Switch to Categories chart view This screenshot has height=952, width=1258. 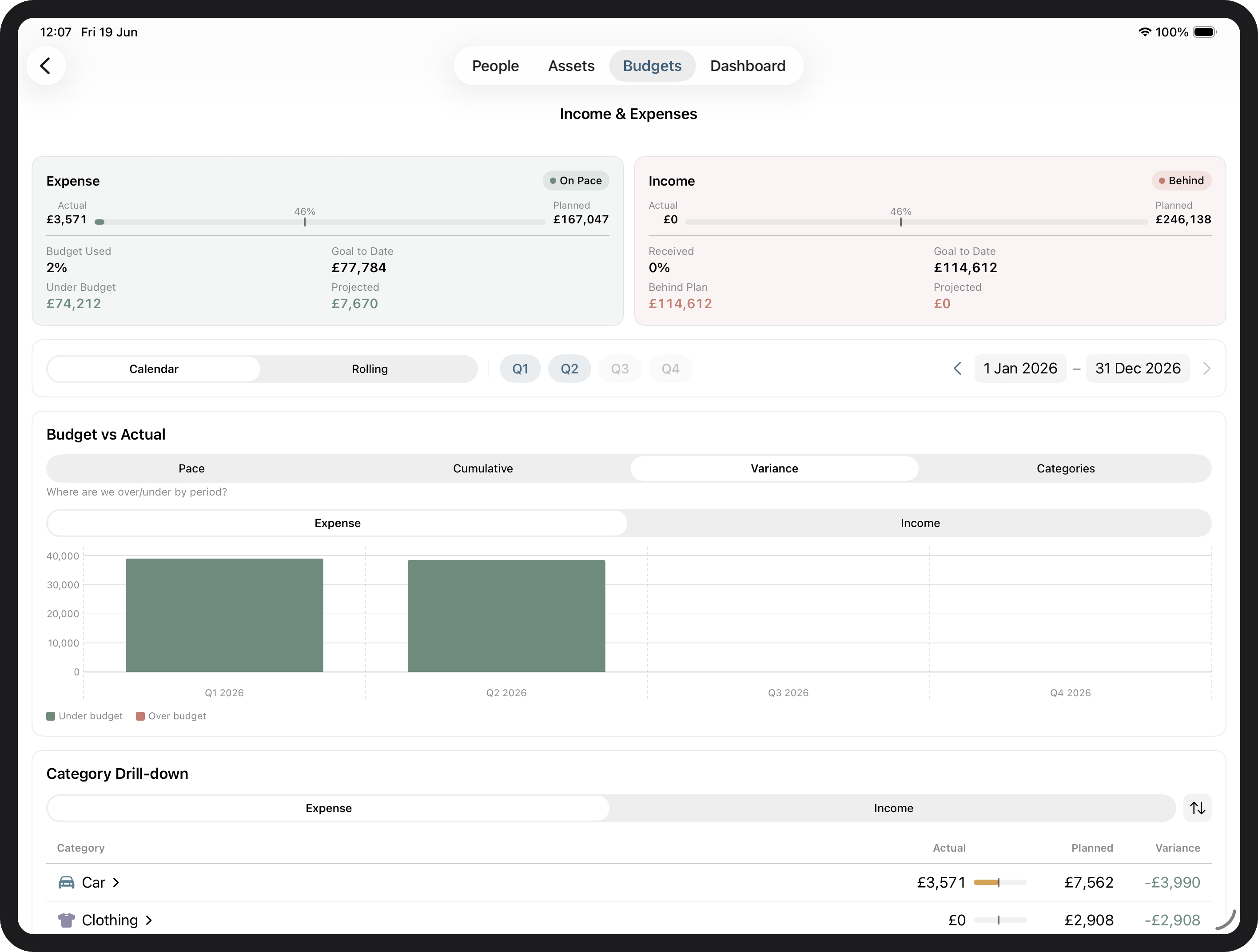[1065, 468]
